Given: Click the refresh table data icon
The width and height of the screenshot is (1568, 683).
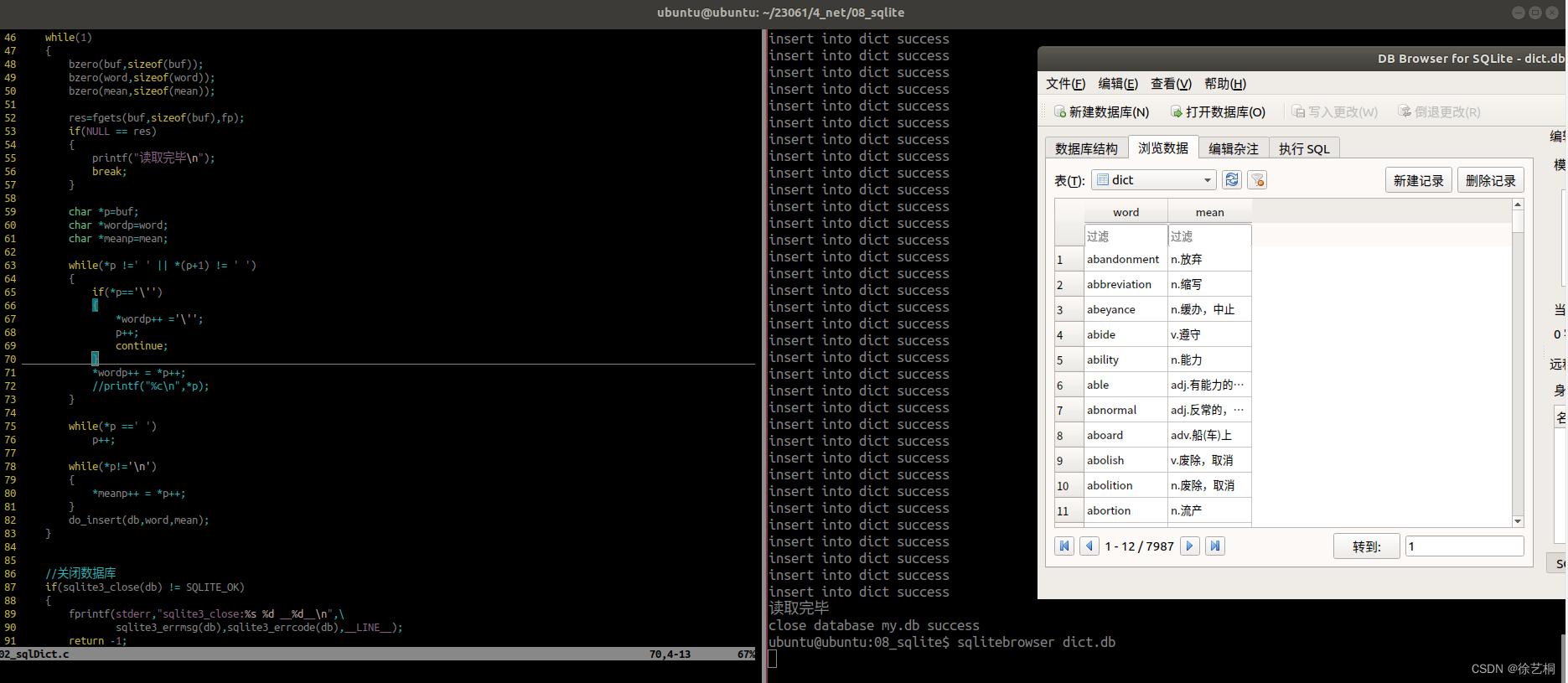Looking at the screenshot, I should pos(1232,179).
